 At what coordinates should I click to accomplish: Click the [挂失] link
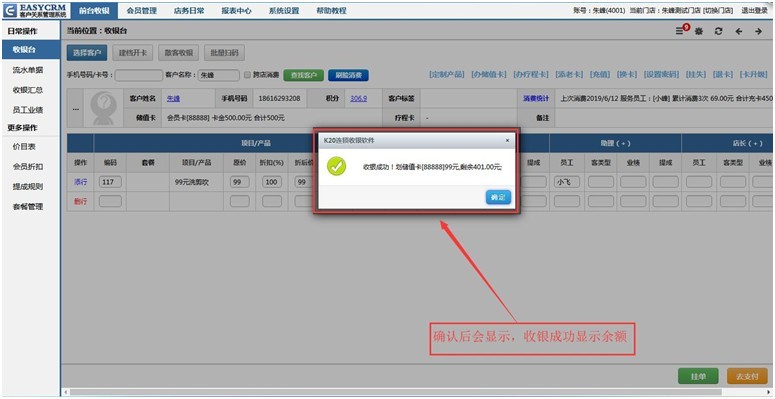tap(696, 74)
